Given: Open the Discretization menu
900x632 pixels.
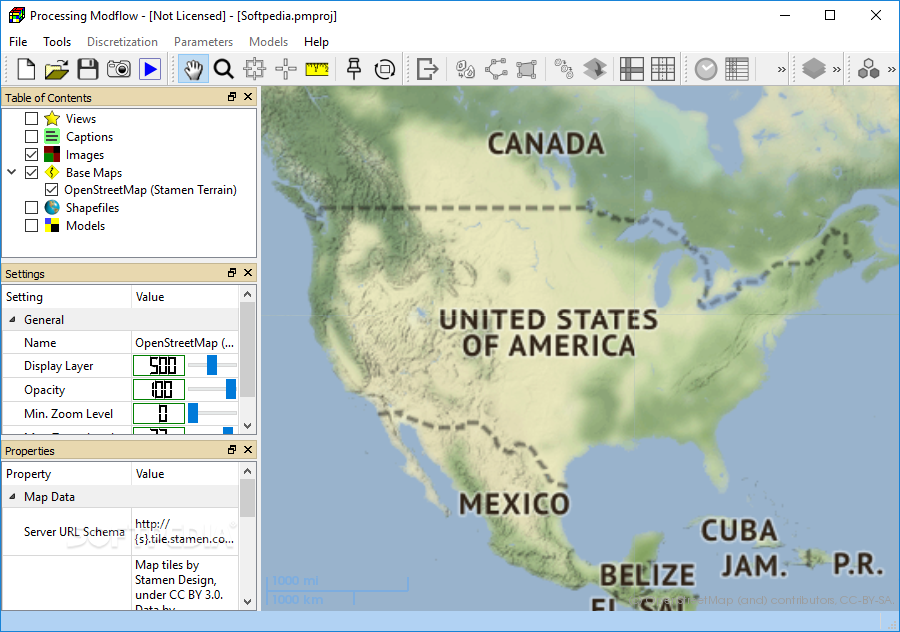Looking at the screenshot, I should (122, 42).
